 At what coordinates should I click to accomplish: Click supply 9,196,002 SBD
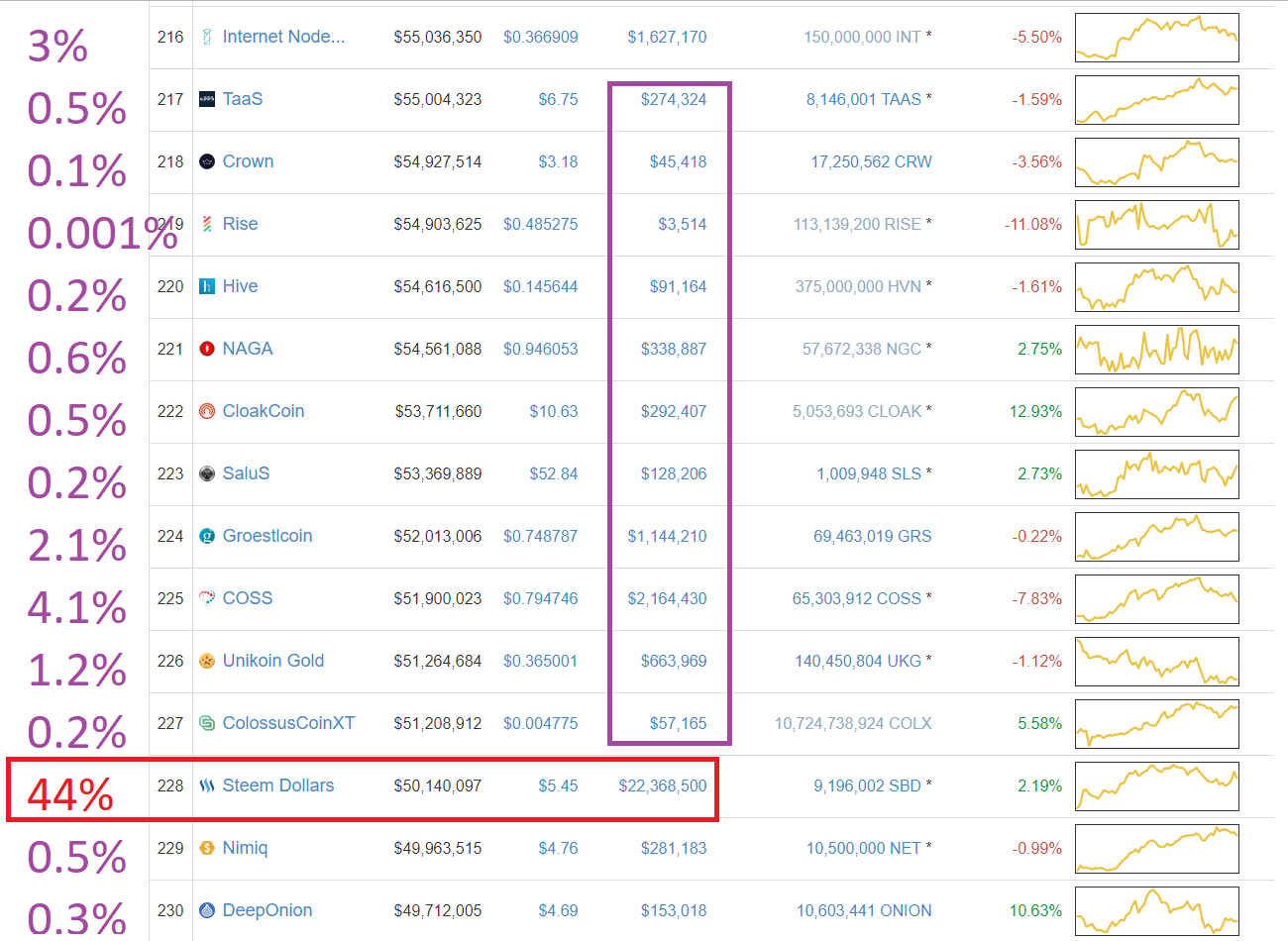868,785
